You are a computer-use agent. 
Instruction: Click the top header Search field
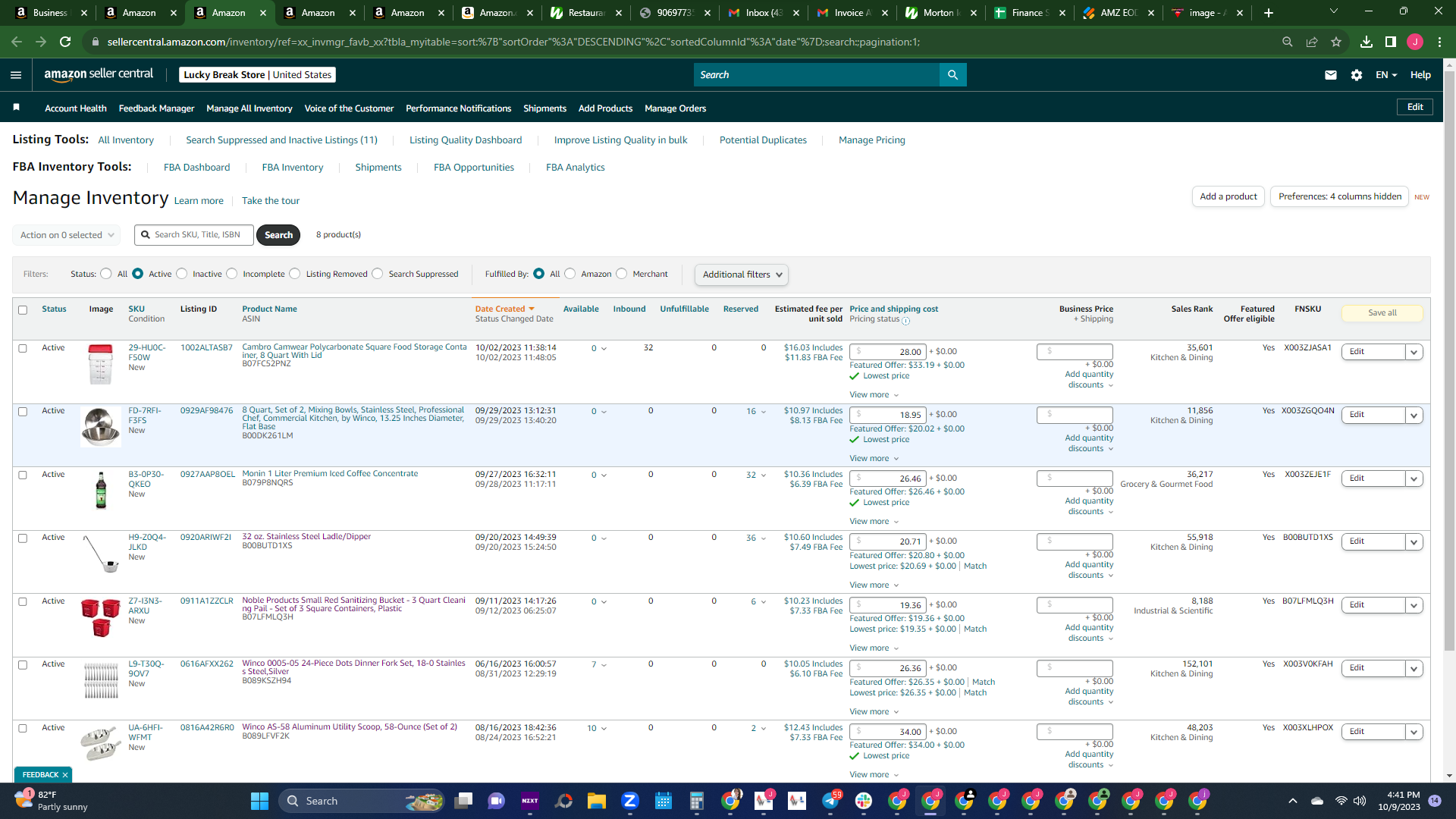[817, 75]
